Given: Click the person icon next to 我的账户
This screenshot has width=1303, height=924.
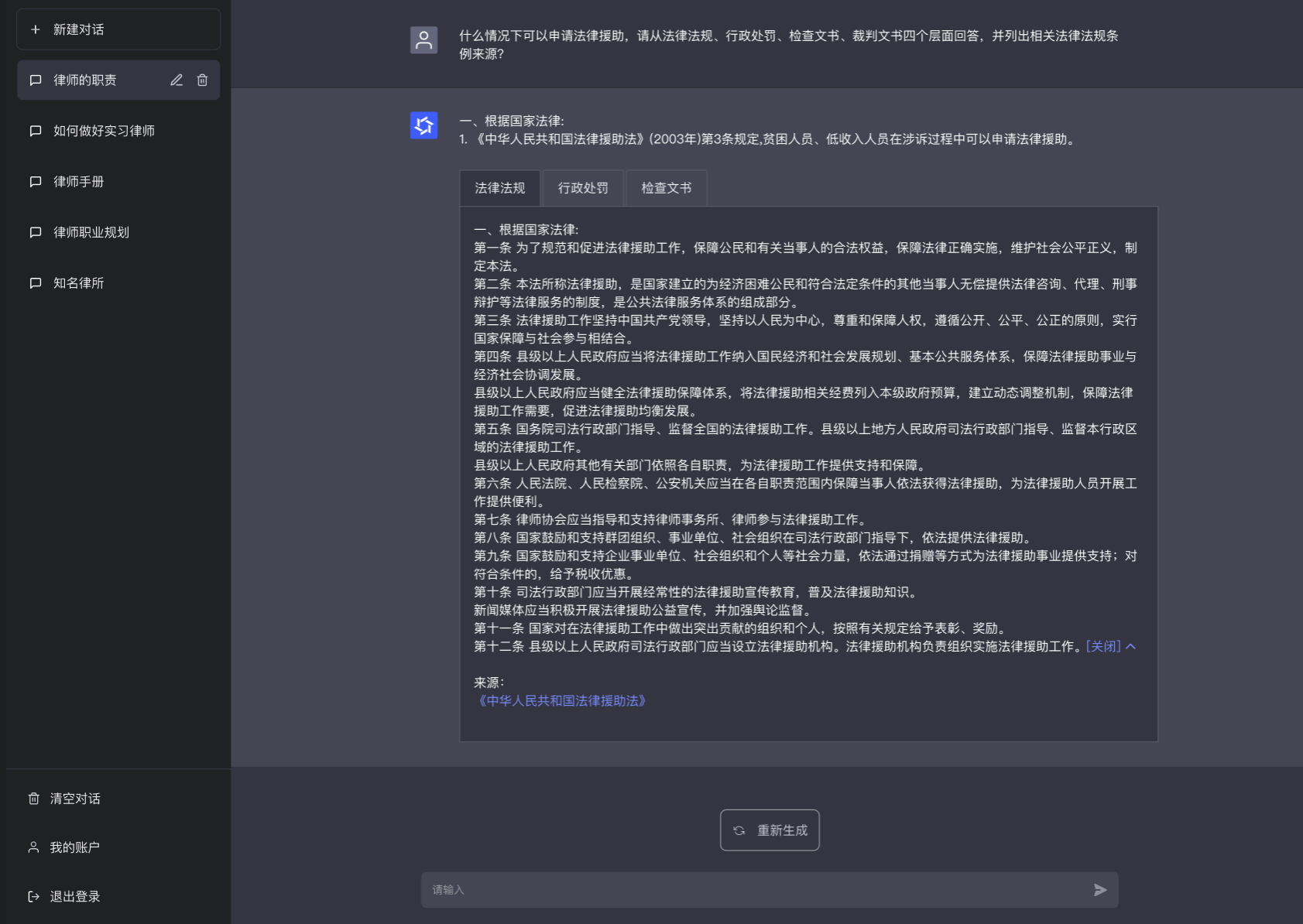Looking at the screenshot, I should pos(34,847).
